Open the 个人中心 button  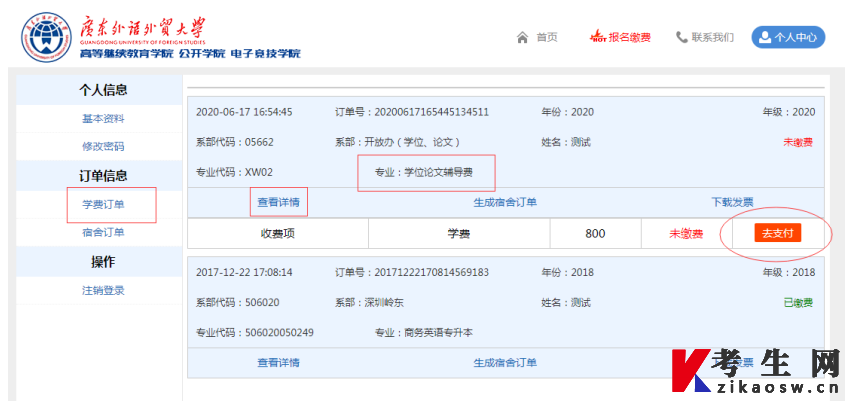(x=788, y=38)
